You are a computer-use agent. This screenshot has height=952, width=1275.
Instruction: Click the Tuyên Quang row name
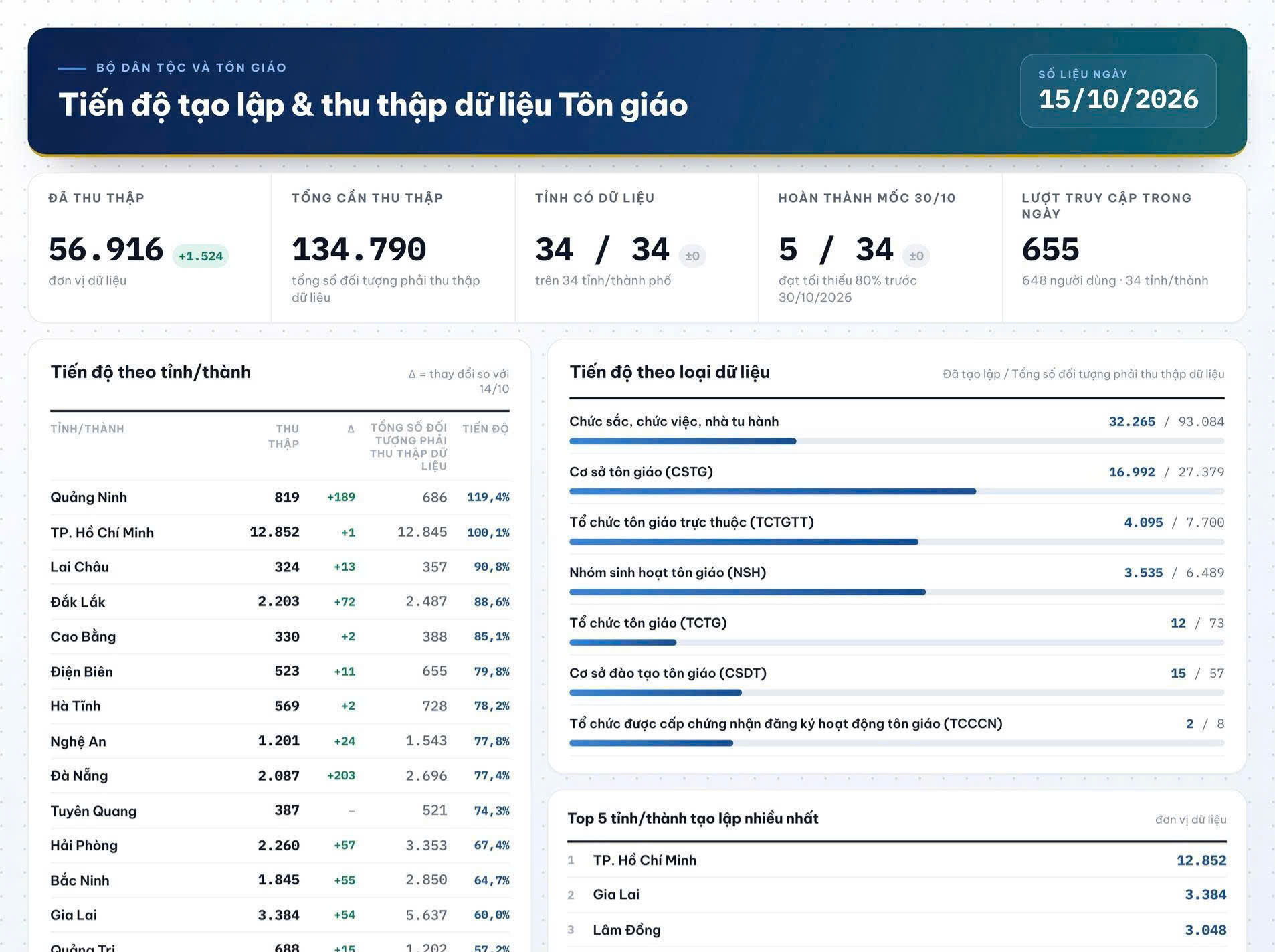(94, 811)
